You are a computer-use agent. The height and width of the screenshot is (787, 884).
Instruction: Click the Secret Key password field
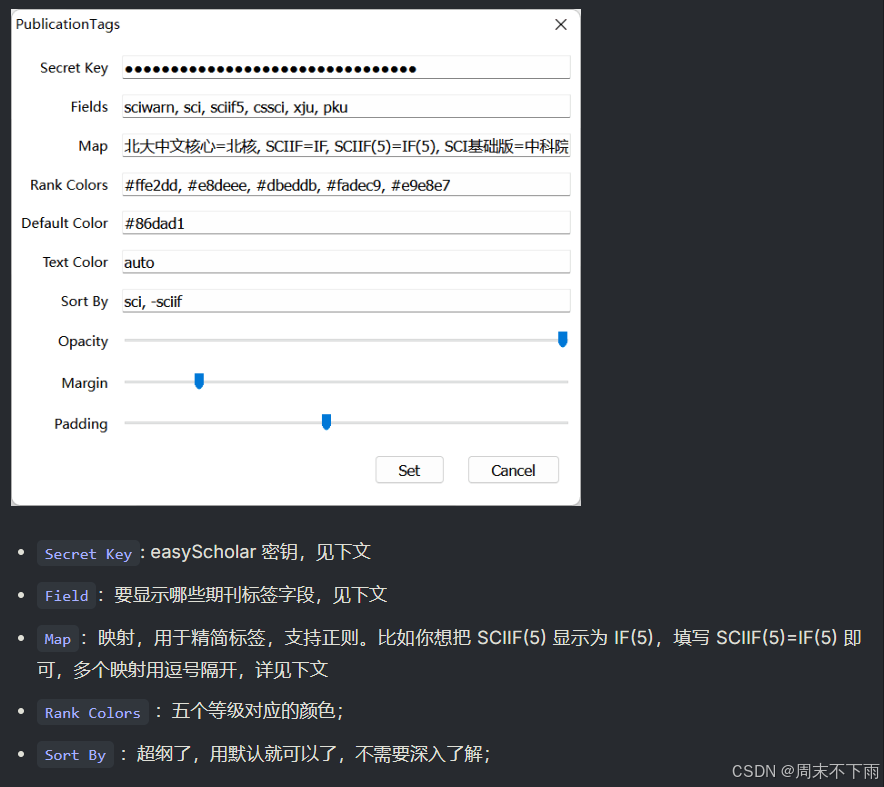click(x=346, y=68)
